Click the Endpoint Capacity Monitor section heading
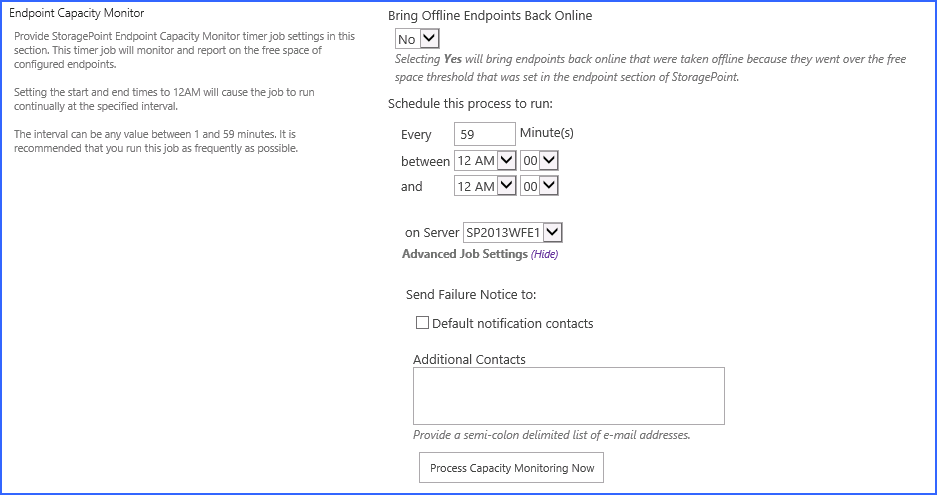Viewport: 937px width, 495px height. [x=76, y=13]
